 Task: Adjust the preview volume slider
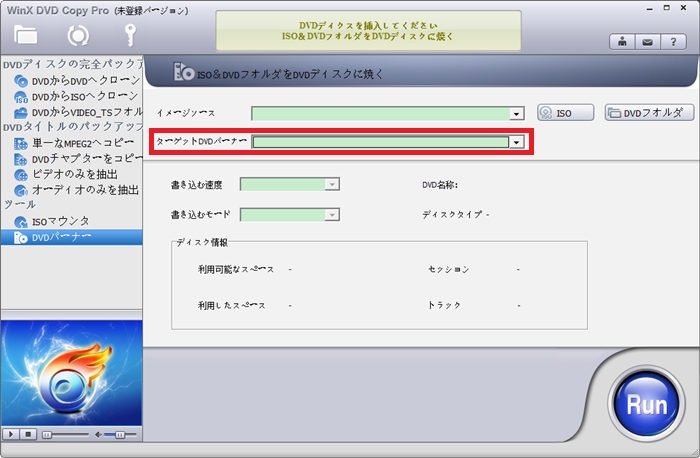point(120,434)
